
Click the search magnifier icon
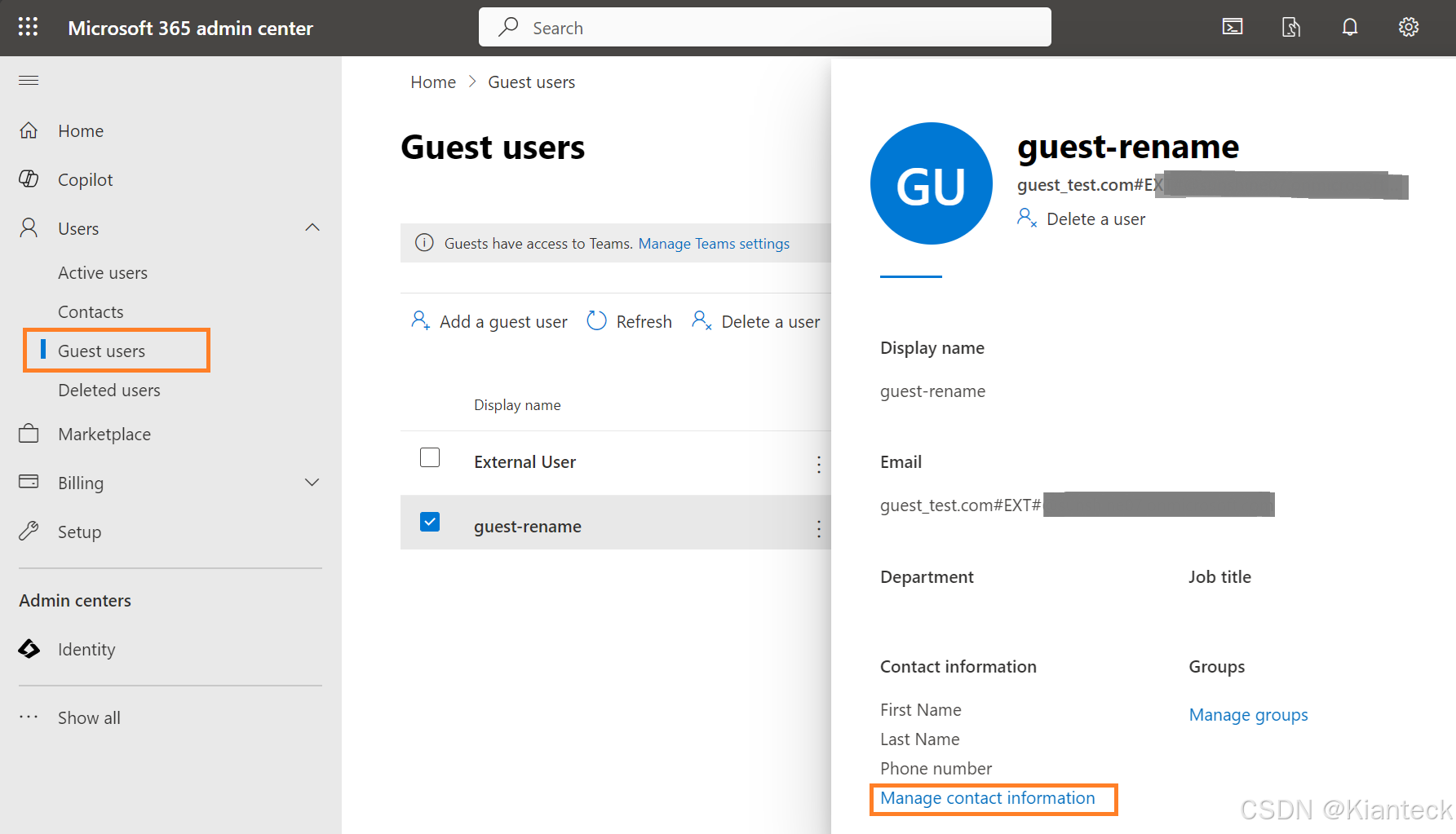508,27
